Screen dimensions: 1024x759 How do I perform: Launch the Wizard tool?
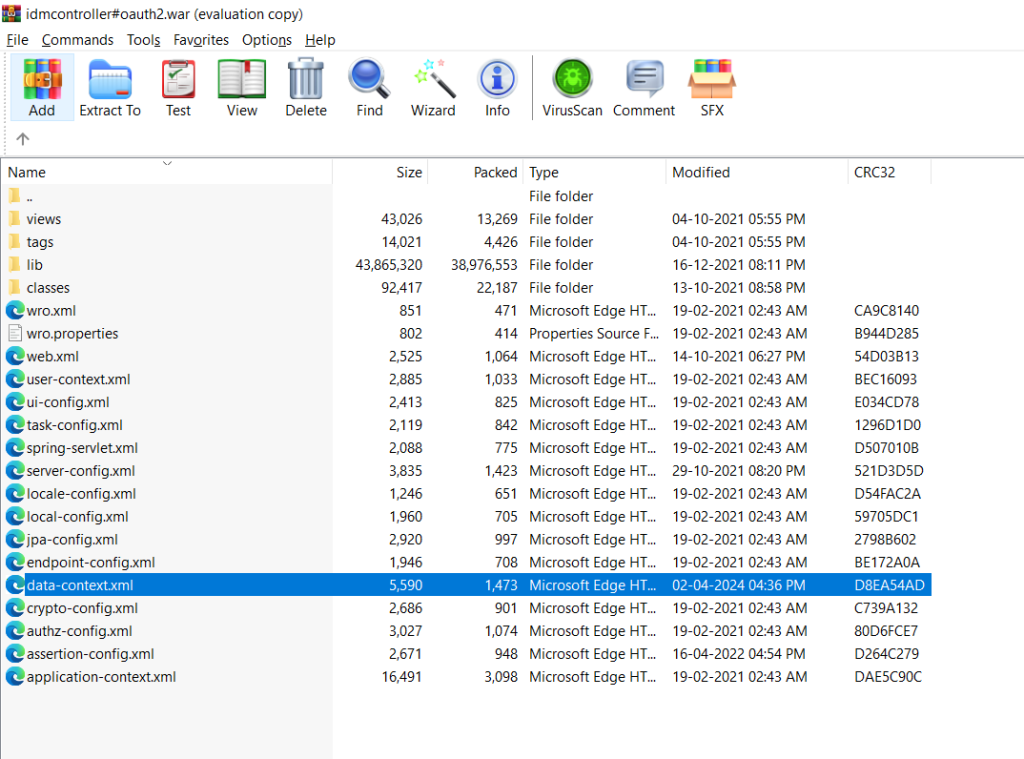(433, 88)
